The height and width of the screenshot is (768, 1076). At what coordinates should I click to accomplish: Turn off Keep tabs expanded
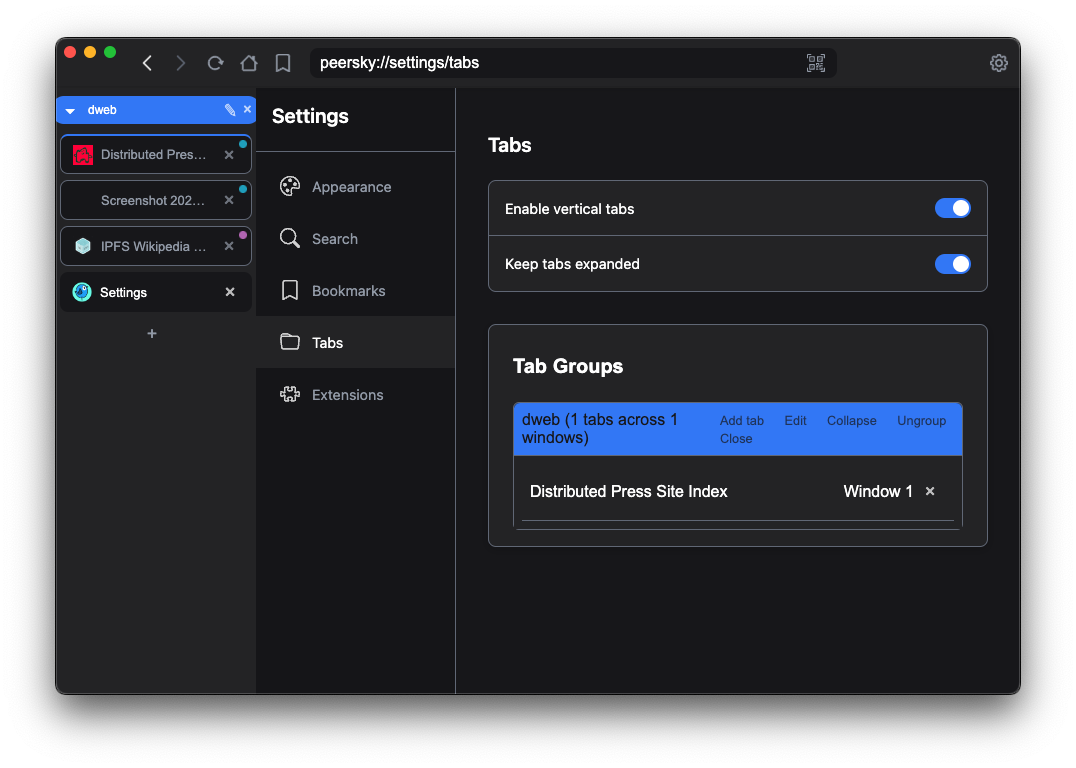(x=952, y=264)
